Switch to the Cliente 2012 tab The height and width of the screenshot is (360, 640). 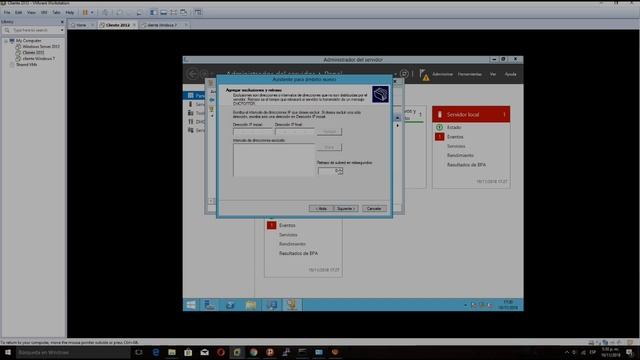point(118,25)
